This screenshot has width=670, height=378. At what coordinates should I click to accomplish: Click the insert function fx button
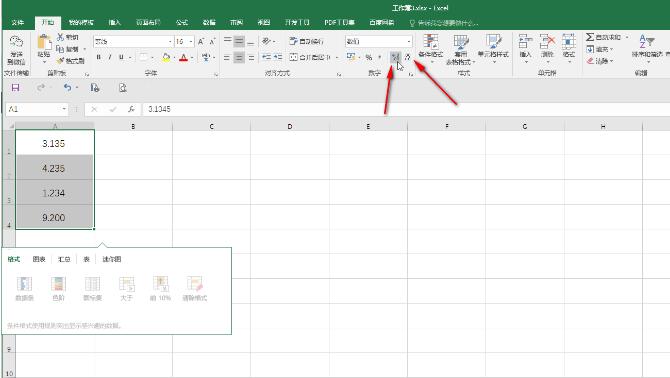pyautogui.click(x=131, y=109)
